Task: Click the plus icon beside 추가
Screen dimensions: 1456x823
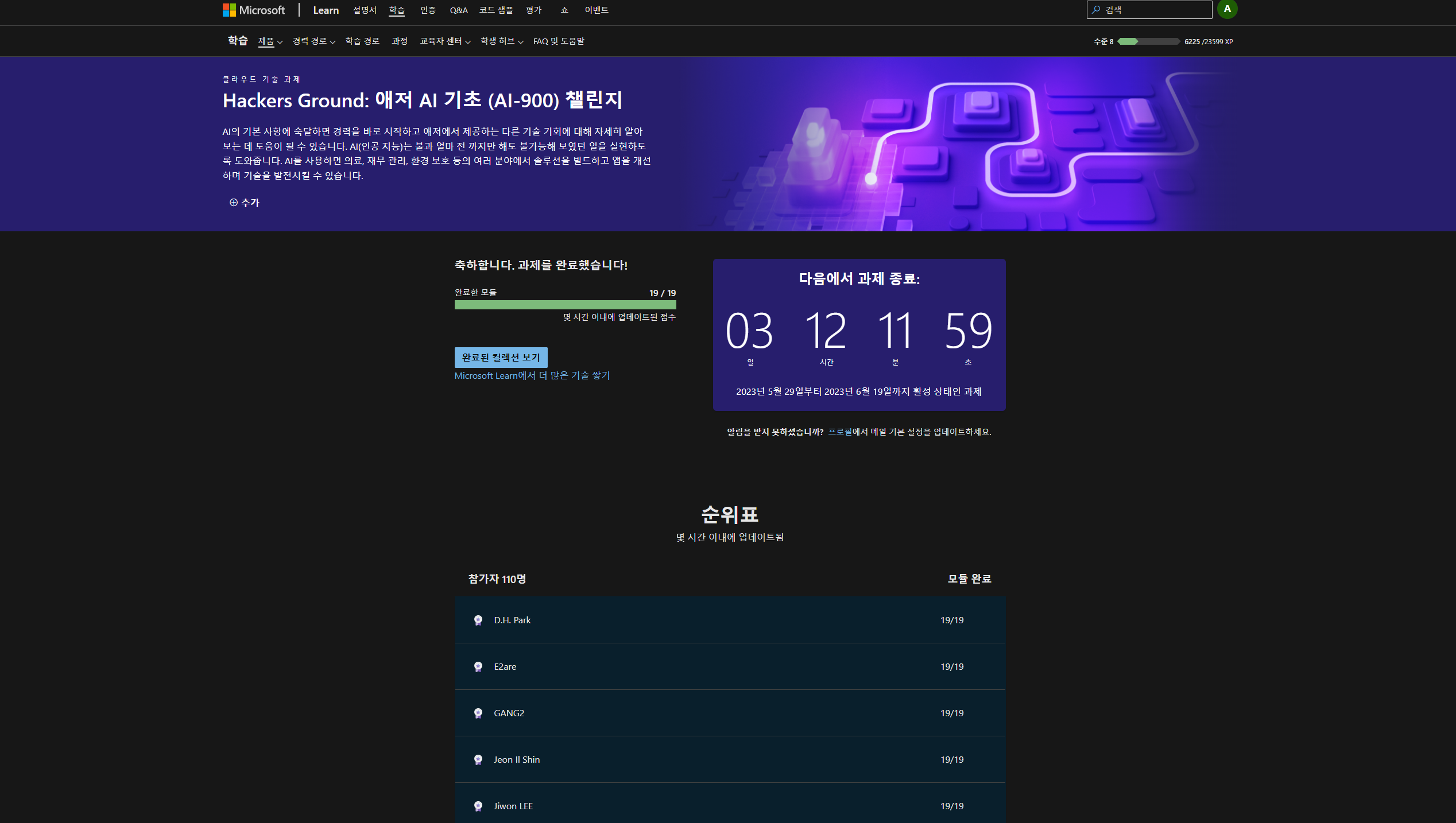Action: 233,203
